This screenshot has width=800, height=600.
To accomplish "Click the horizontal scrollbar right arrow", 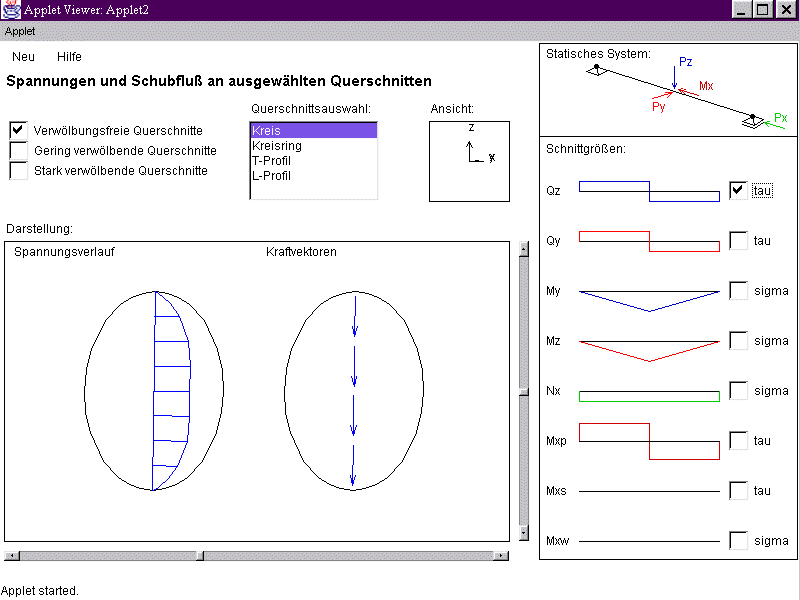I will tap(500, 556).
